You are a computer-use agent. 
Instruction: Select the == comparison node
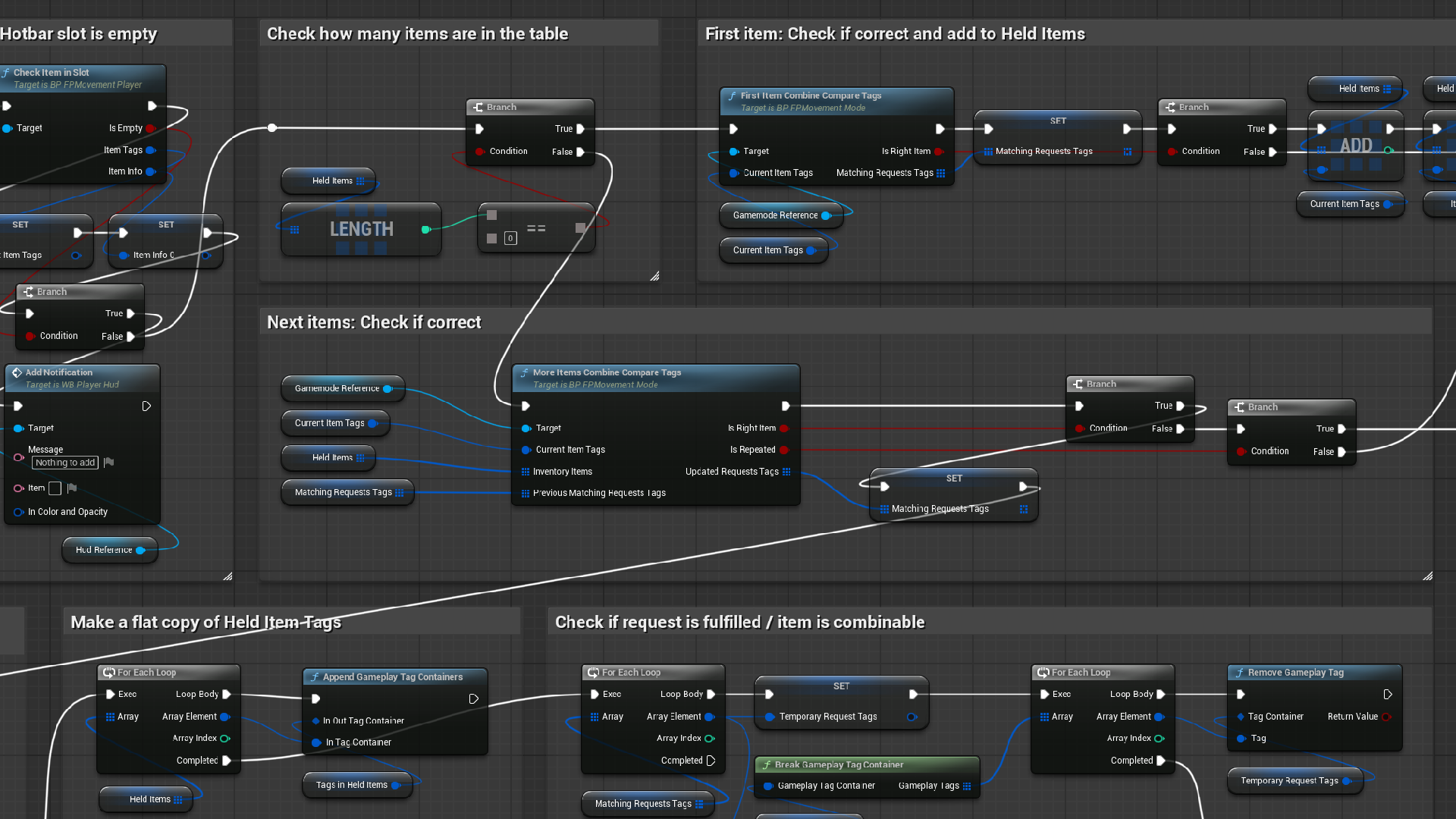click(536, 227)
